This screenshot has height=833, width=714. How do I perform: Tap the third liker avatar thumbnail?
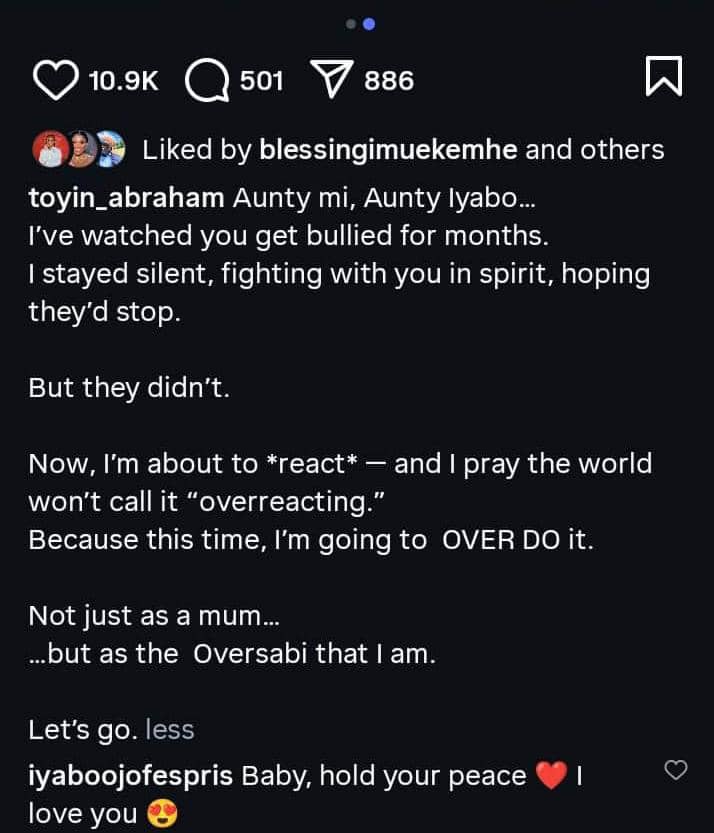pyautogui.click(x=109, y=150)
